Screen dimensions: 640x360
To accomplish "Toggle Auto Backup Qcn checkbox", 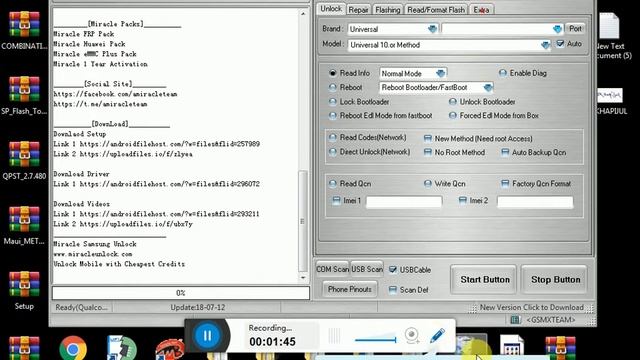I will pos(505,152).
